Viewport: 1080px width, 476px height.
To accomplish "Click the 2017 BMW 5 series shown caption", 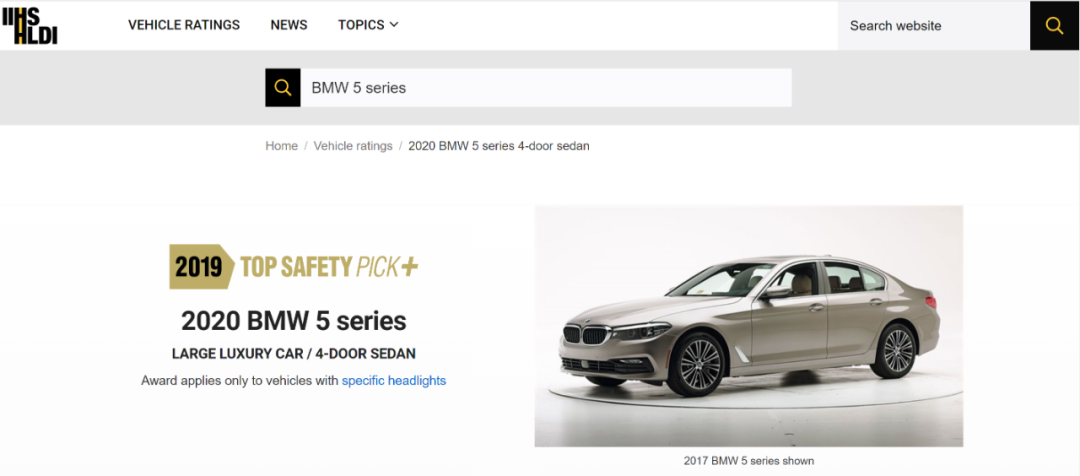I will pyautogui.click(x=749, y=460).
